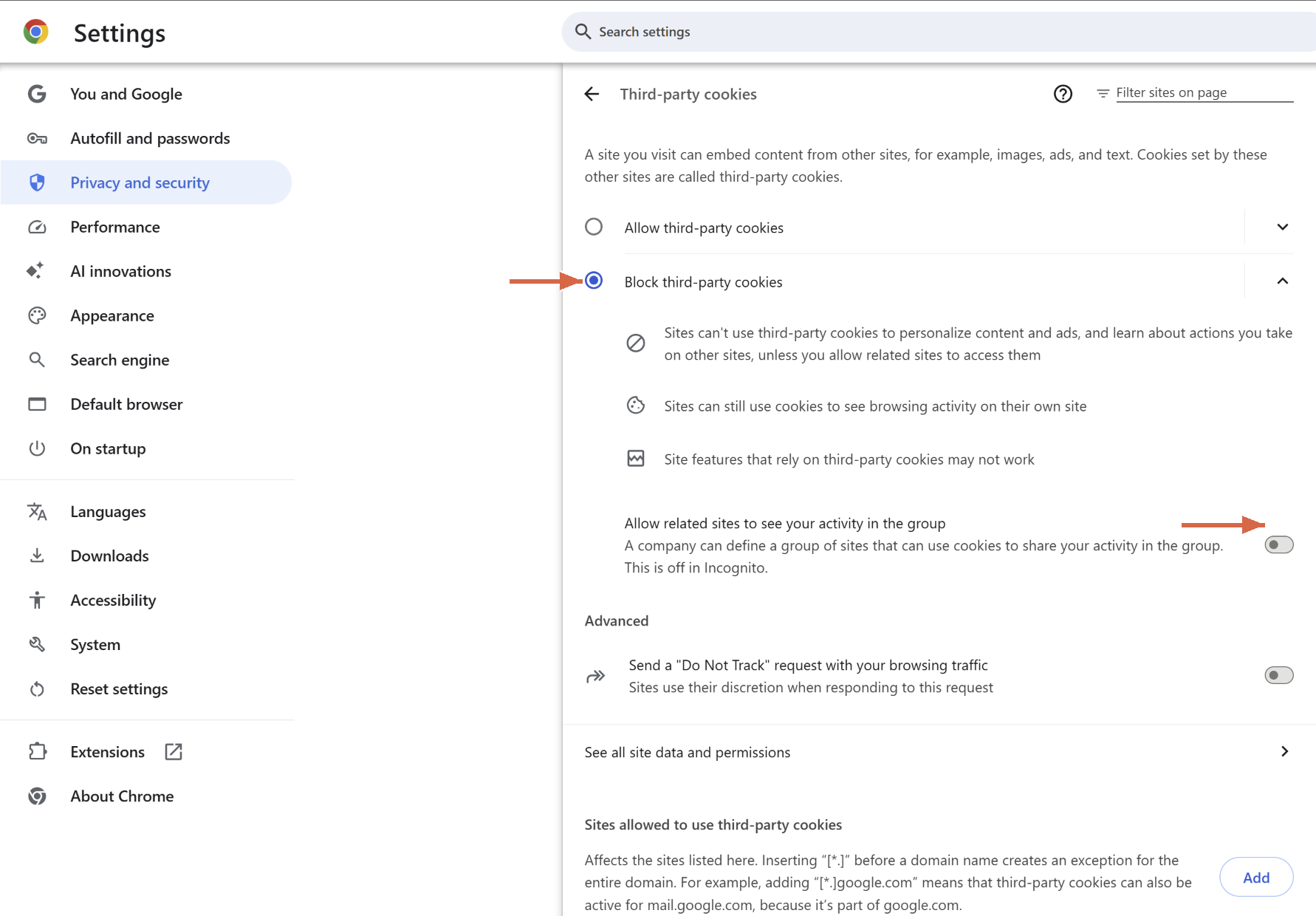The width and height of the screenshot is (1316, 916).
Task: Click the magnifier icon for Search engine
Action: (x=37, y=360)
